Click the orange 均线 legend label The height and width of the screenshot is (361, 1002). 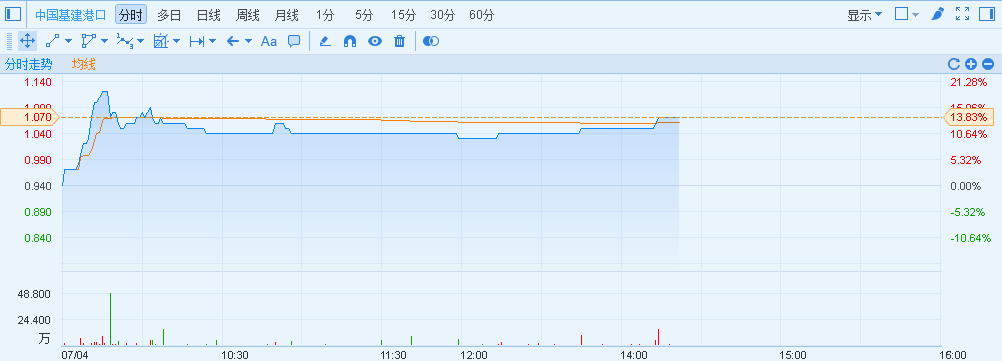tap(84, 64)
